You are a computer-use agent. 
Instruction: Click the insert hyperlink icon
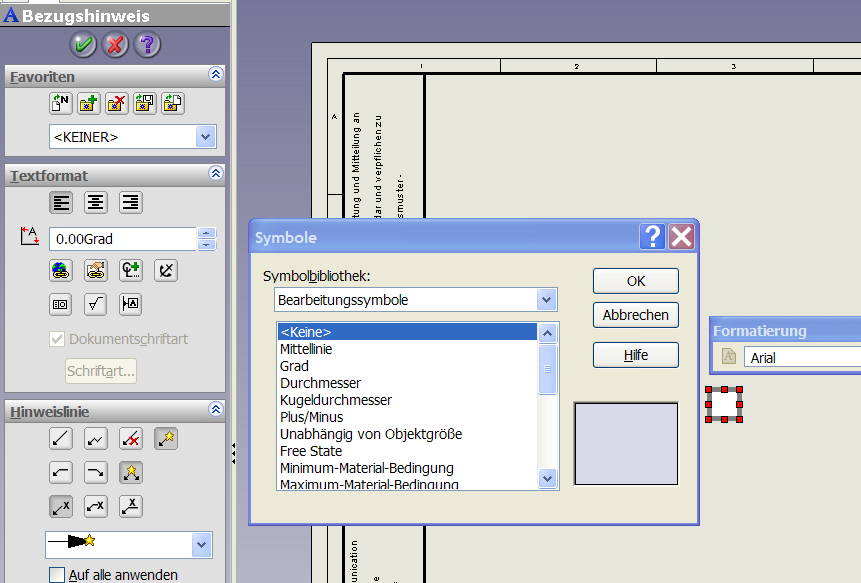tap(62, 270)
